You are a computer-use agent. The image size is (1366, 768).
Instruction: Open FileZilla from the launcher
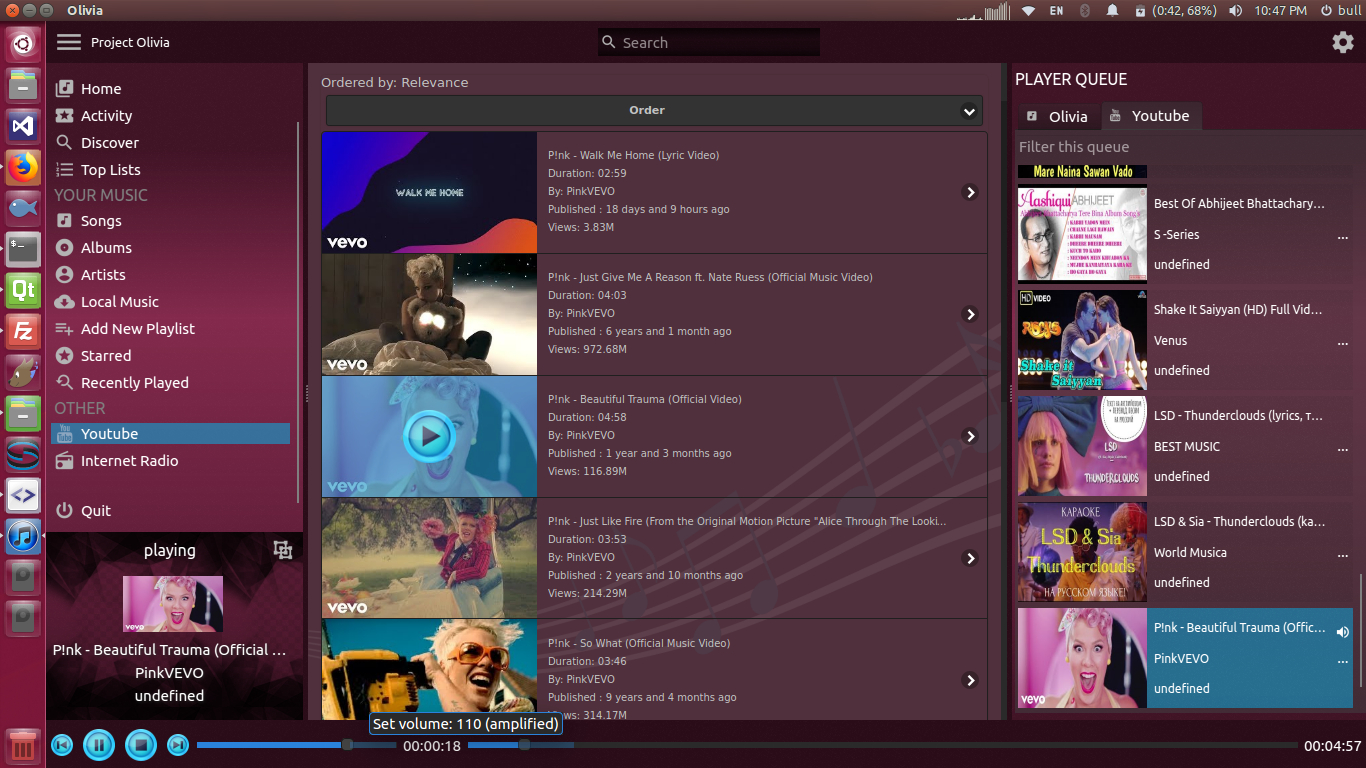23,330
